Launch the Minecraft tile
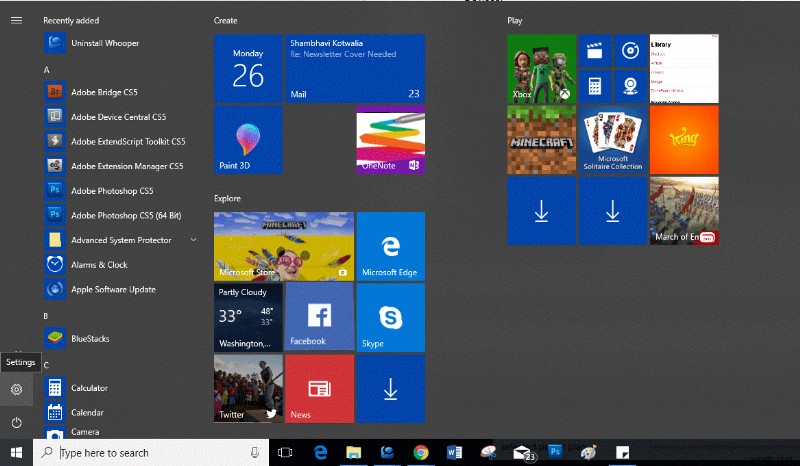Viewport: 800px width, 466px height. pyautogui.click(x=541, y=140)
